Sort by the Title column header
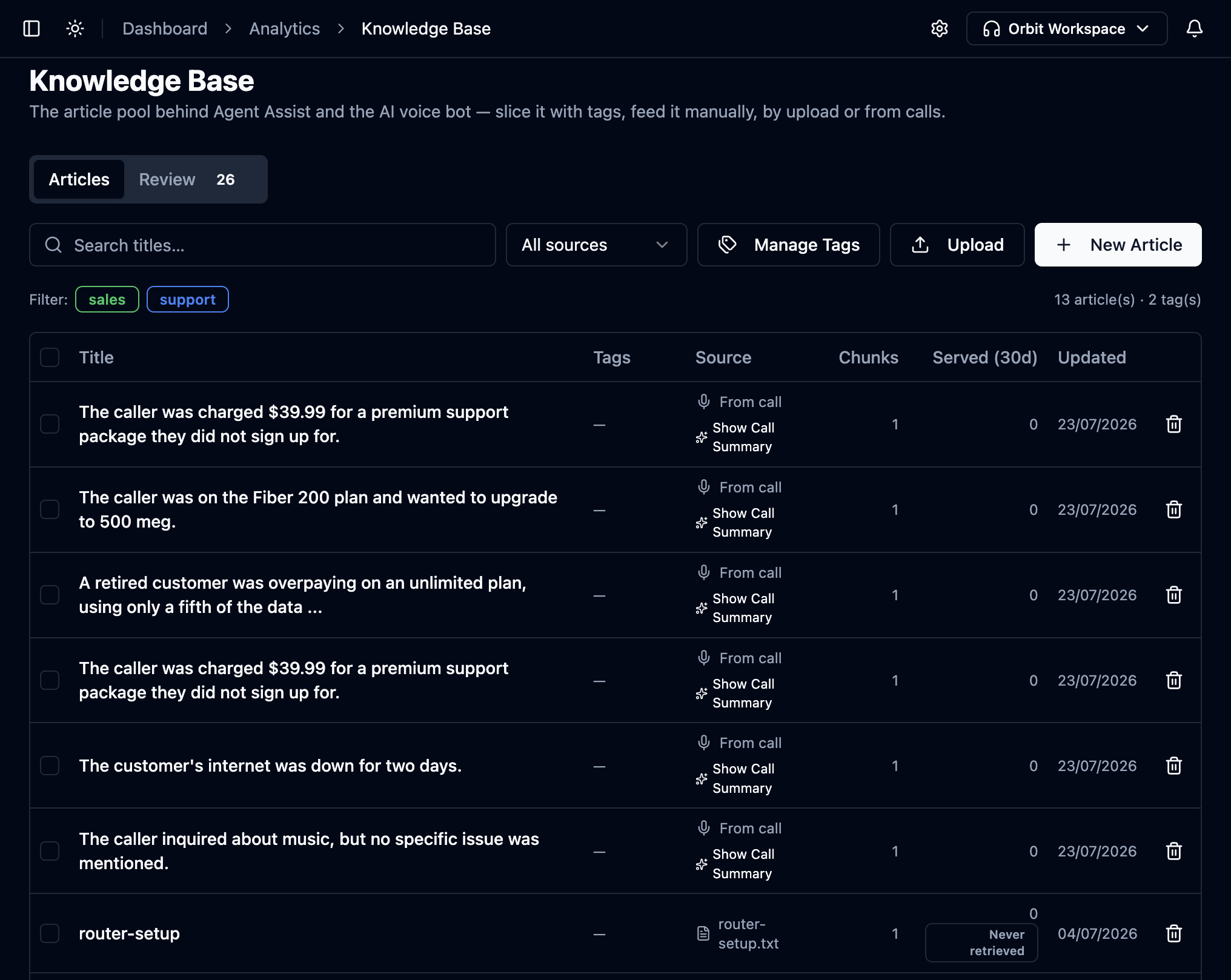The height and width of the screenshot is (980, 1231). (x=96, y=357)
